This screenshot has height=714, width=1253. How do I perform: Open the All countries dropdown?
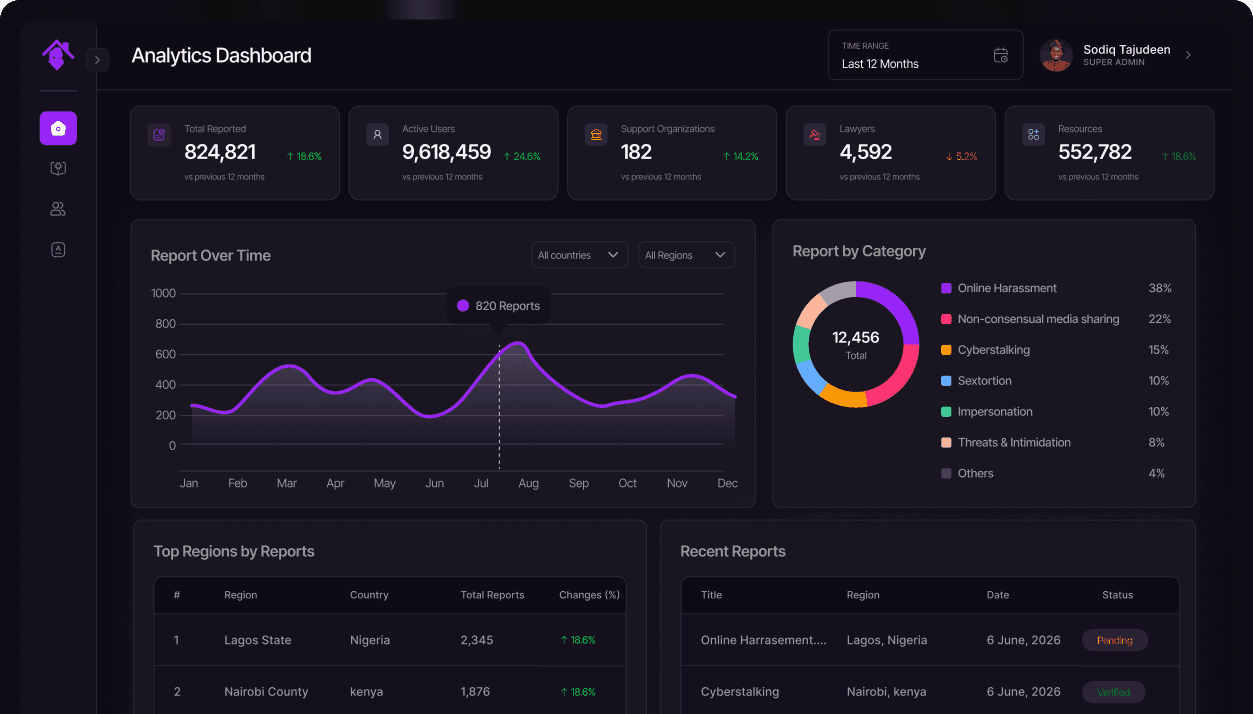pyautogui.click(x=579, y=255)
